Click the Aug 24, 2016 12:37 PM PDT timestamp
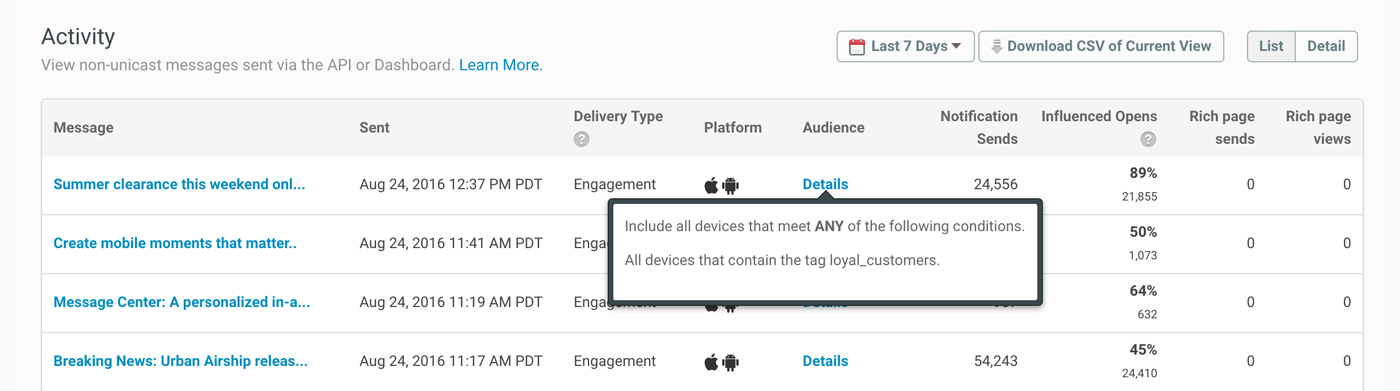The height and width of the screenshot is (391, 1400). pyautogui.click(x=451, y=184)
